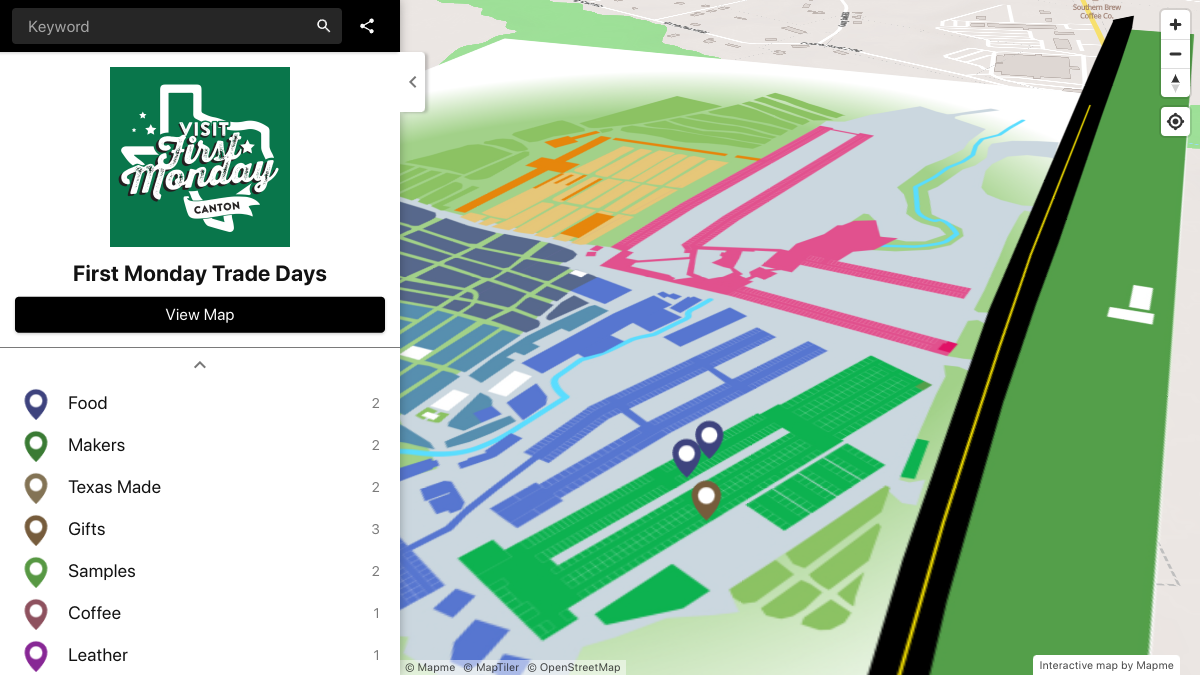Collapse the side panel with the arrow
The width and height of the screenshot is (1200, 675).
coord(413,82)
